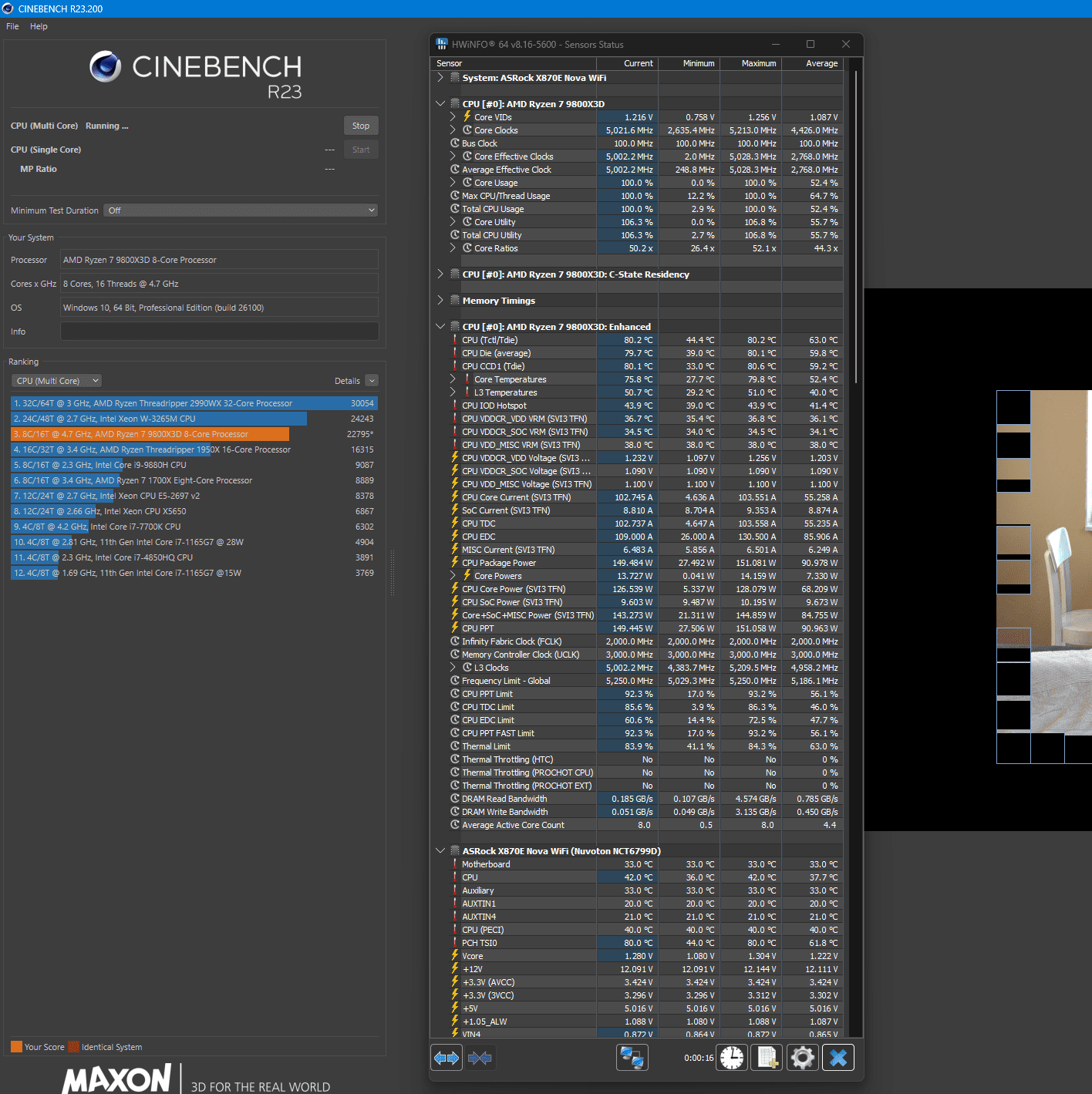Click the clock icon beside Total CPU Usage
Image resolution: width=1092 pixels, height=1094 pixels.
click(455, 208)
